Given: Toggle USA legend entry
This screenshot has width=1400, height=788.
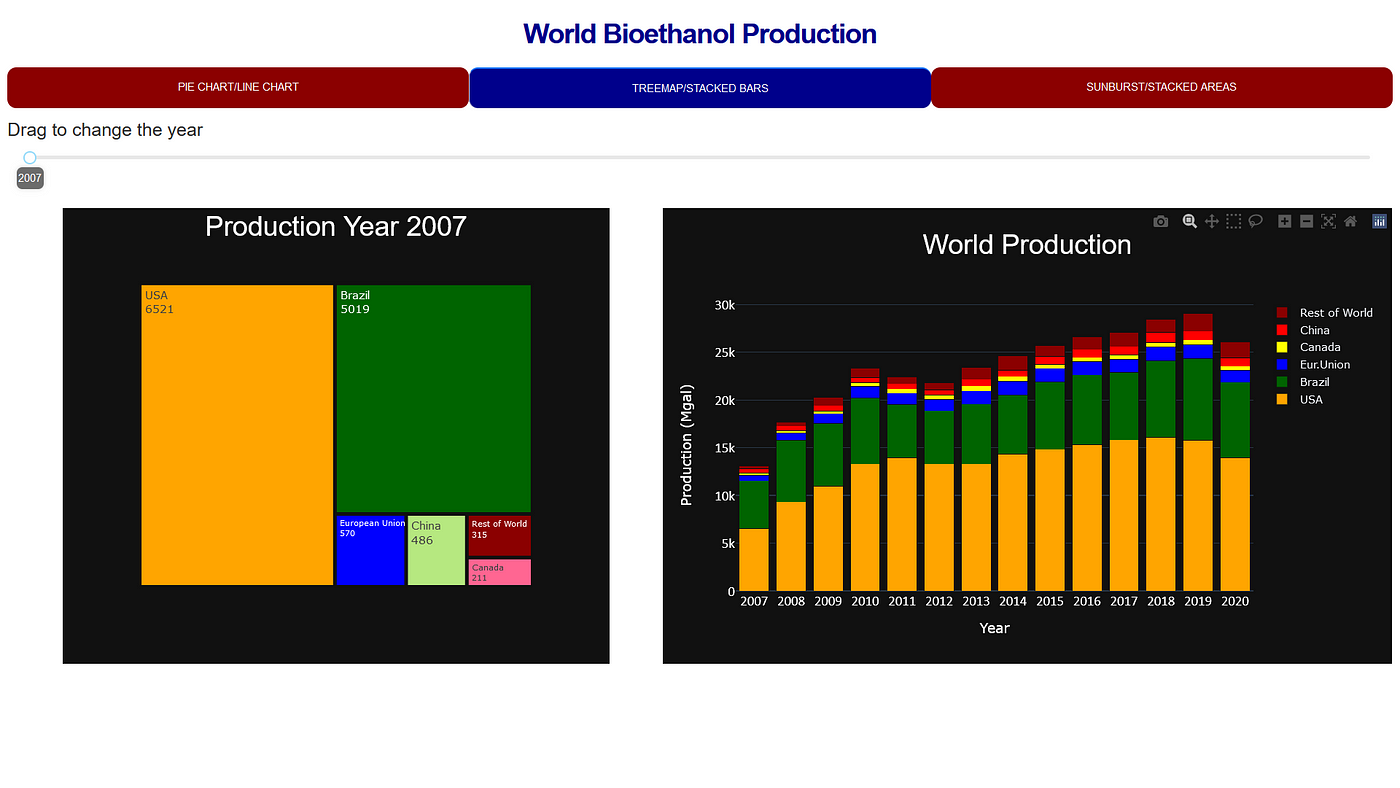Looking at the screenshot, I should (1300, 399).
